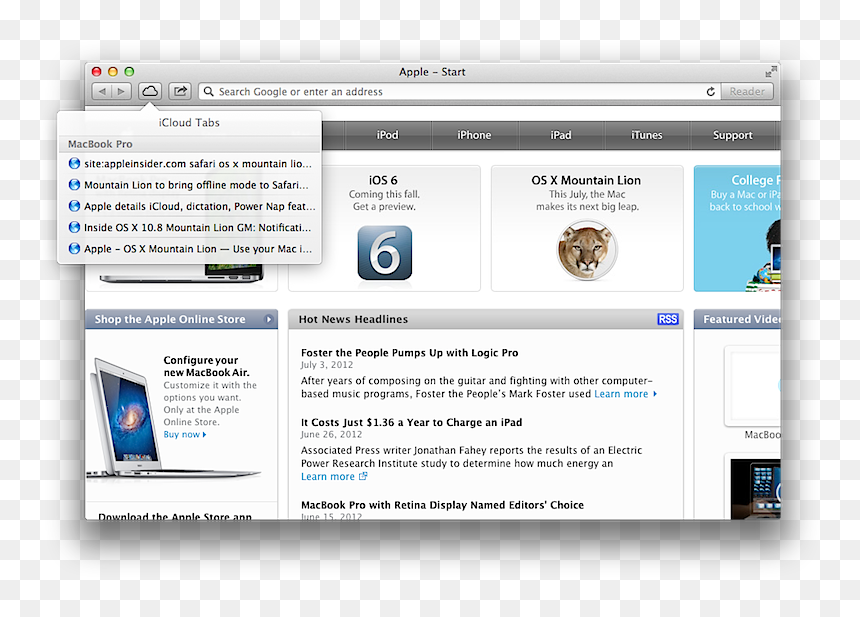Viewport: 860px width, 617px height.
Task: Click MacBook Pro device header in iCloud Tabs
Action: pyautogui.click(x=190, y=144)
